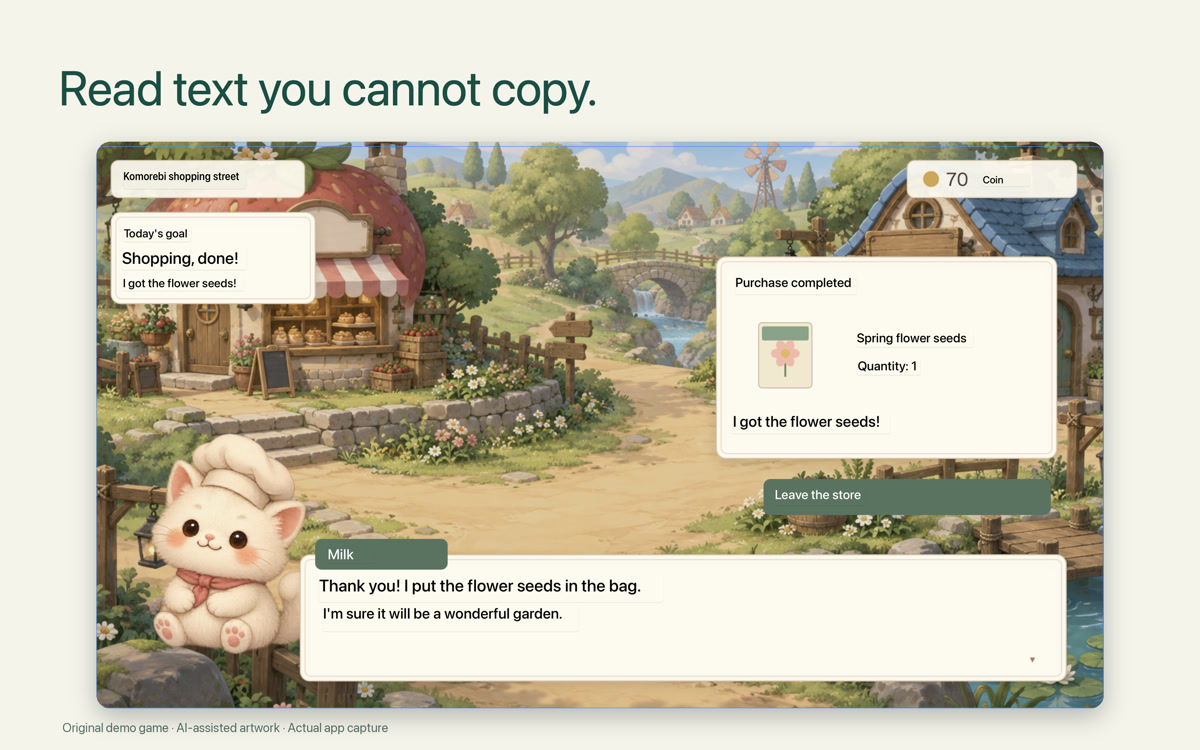The image size is (1200, 750).
Task: Click the Milk cat chef character
Action: pyautogui.click(x=227, y=545)
